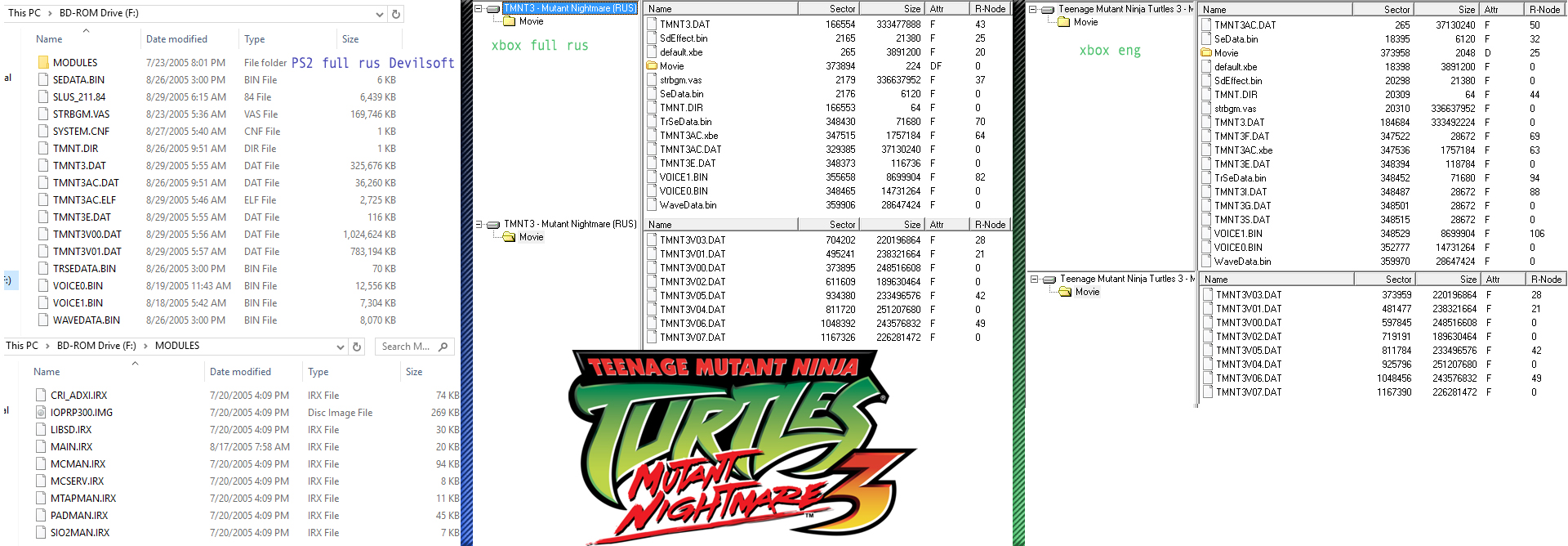Select TMNT3.DAT row at sector 166554
The height and width of the screenshot is (546, 1568).
coord(827,25)
